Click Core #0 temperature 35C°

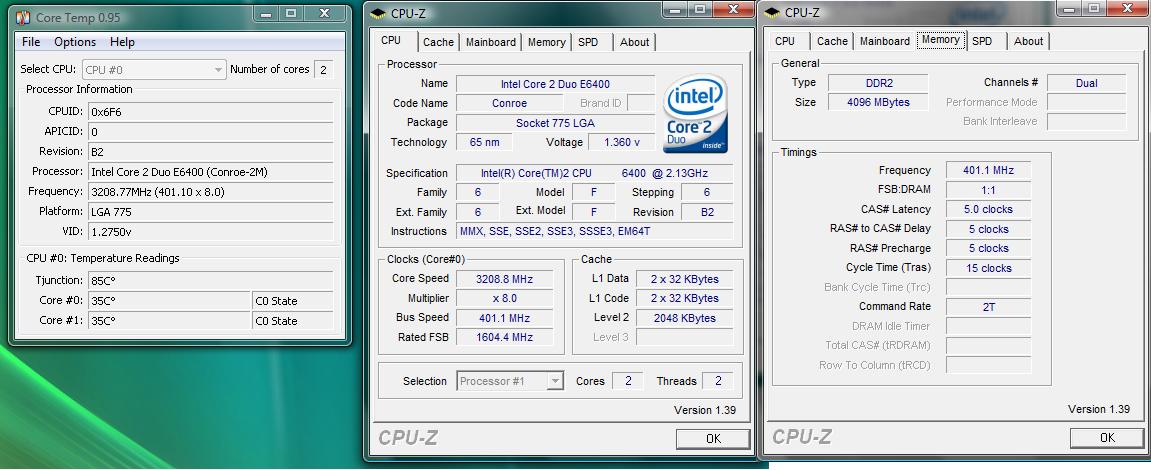point(169,301)
